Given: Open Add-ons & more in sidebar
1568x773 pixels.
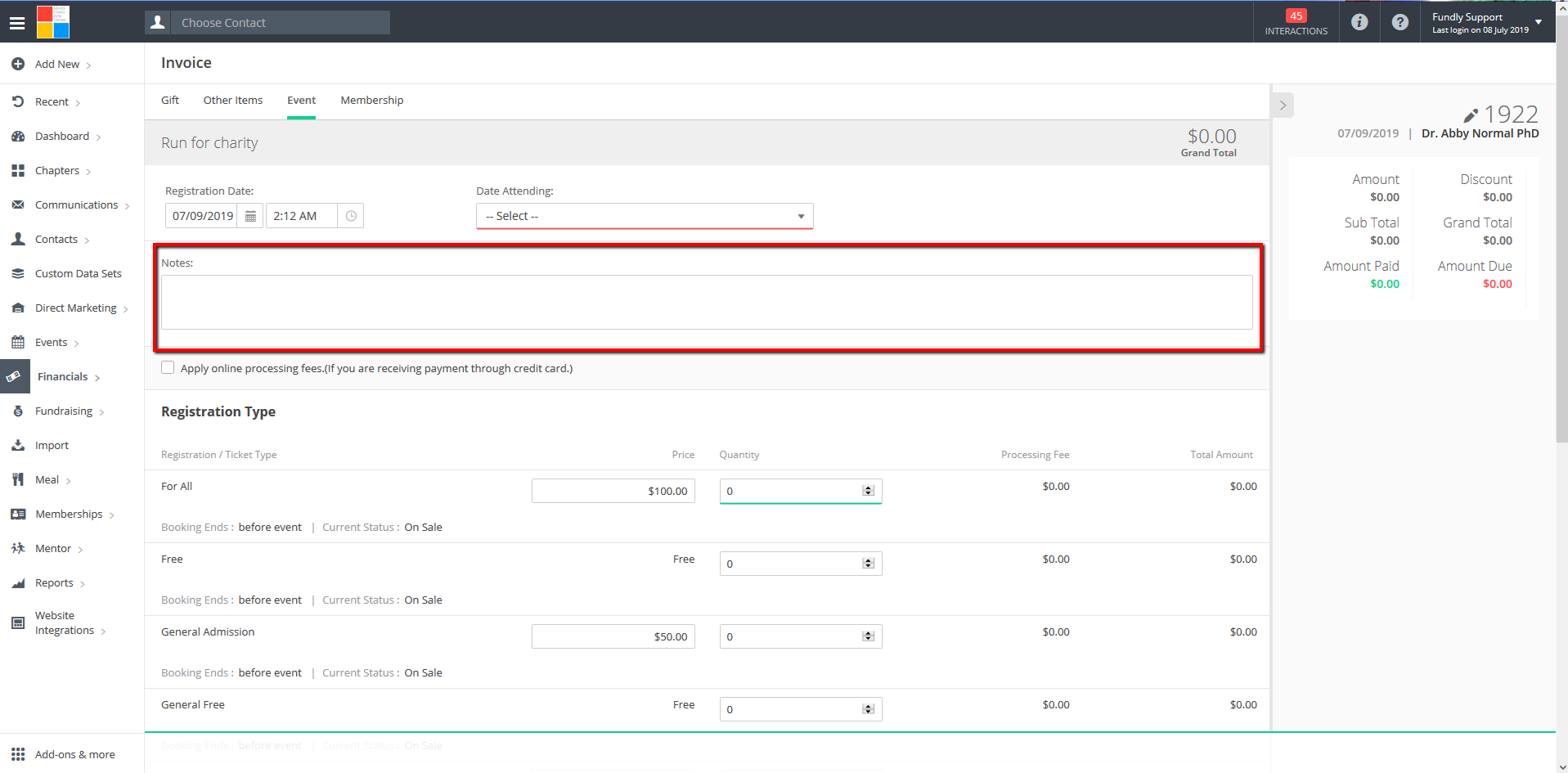Looking at the screenshot, I should [74, 754].
